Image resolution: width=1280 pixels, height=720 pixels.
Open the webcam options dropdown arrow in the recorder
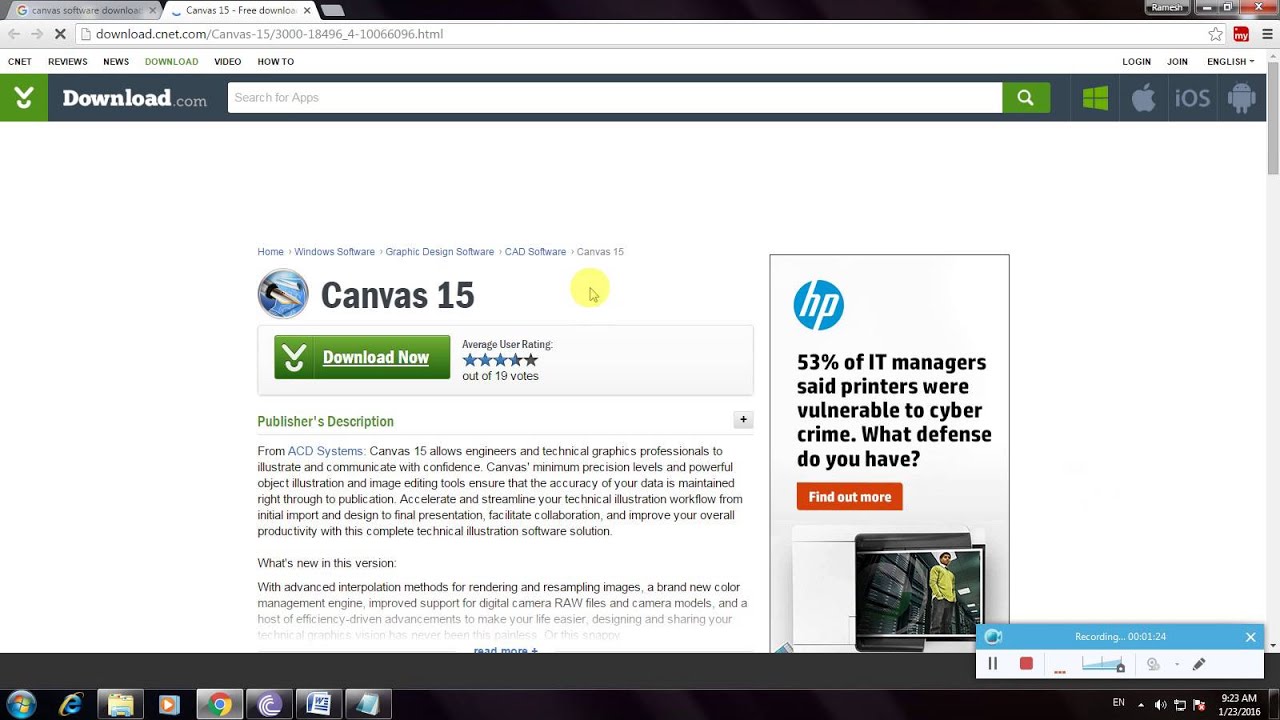(x=1177, y=664)
